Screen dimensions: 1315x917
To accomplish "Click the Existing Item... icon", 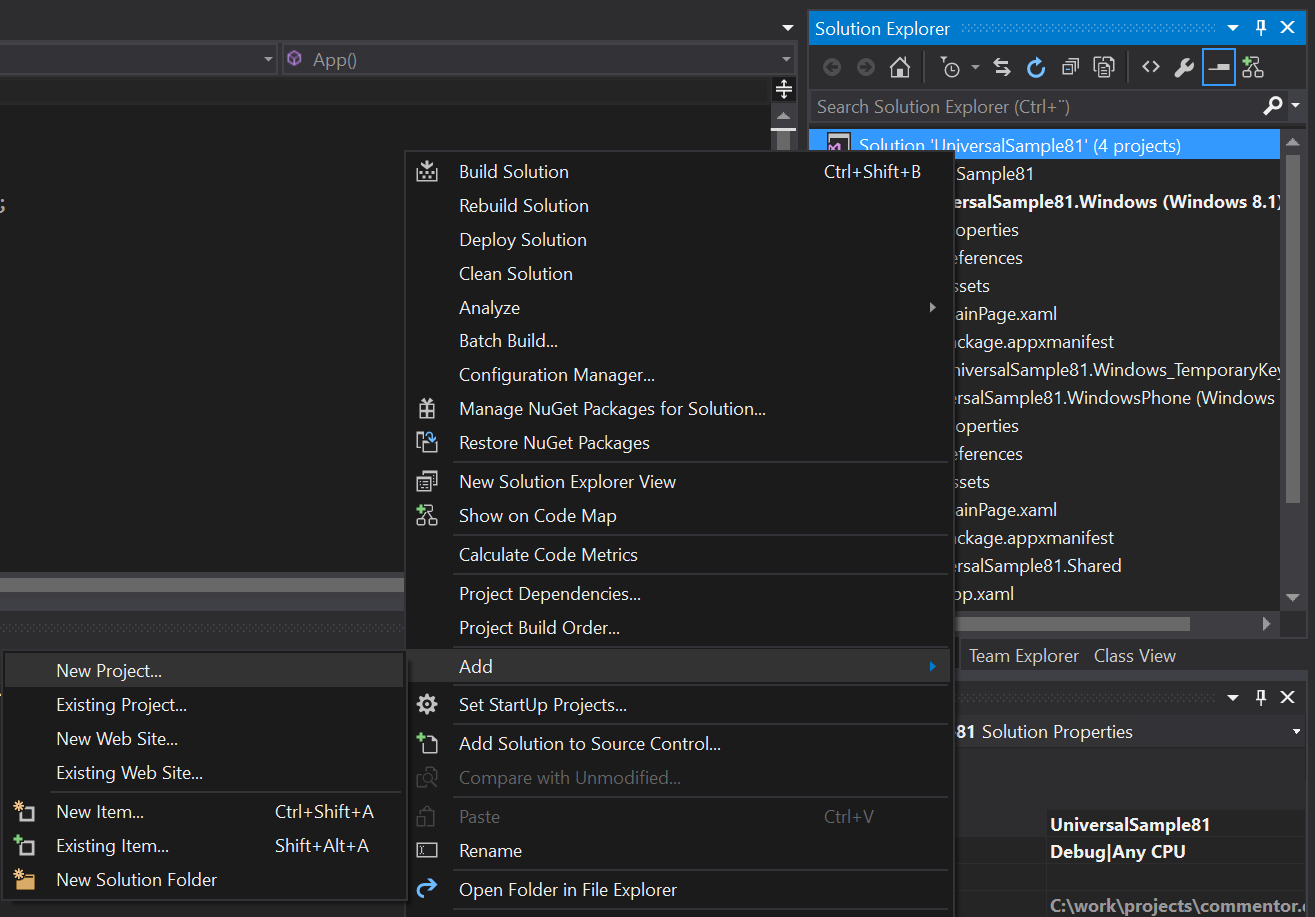I will pyautogui.click(x=24, y=845).
